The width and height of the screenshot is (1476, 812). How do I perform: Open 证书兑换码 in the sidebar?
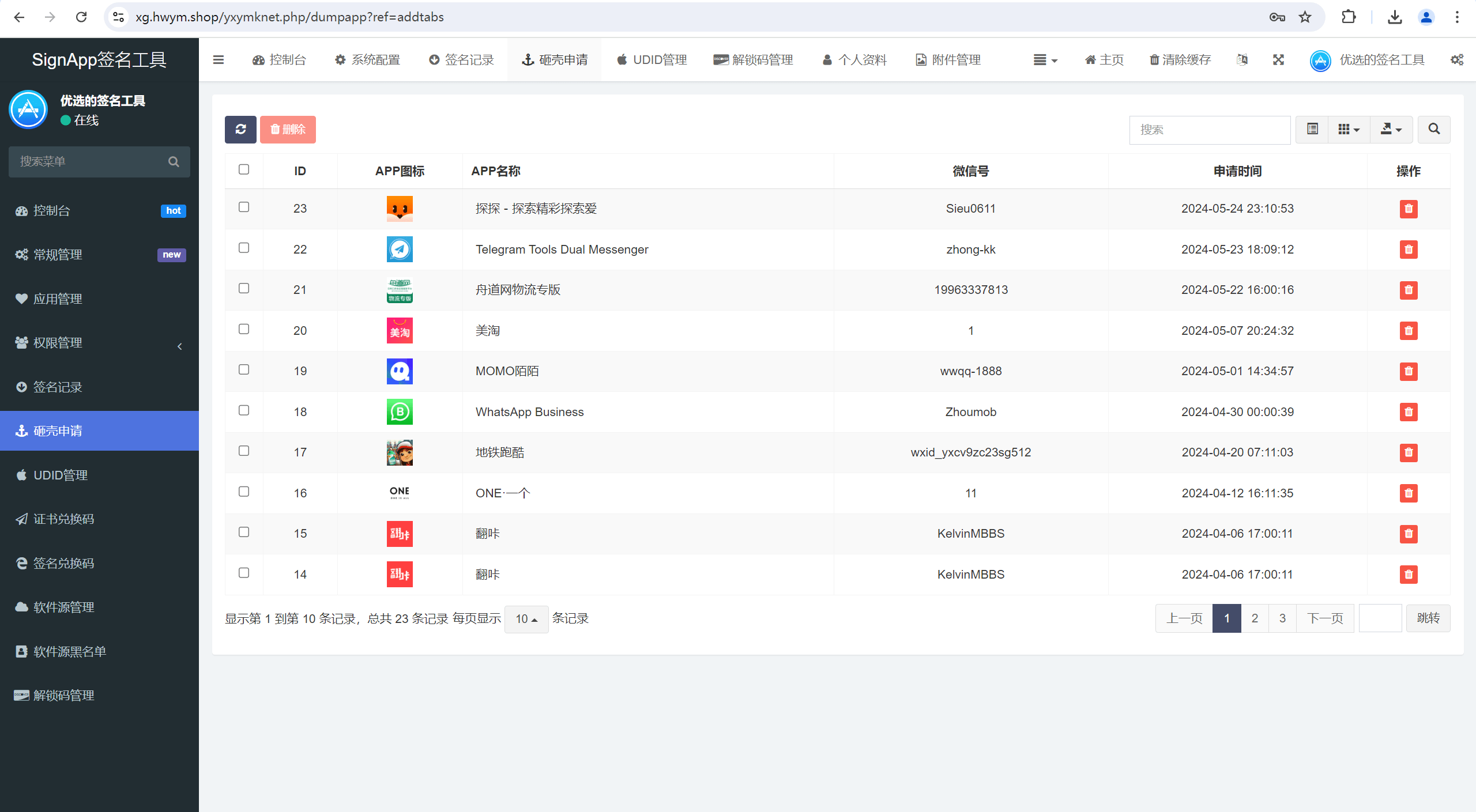(x=99, y=519)
